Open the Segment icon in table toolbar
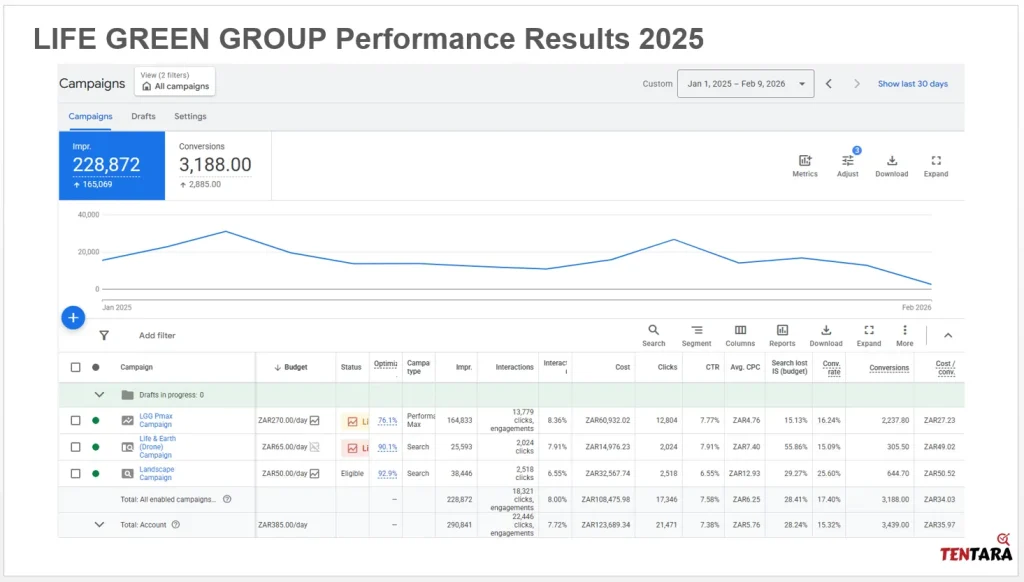Screen dimensions: 1024x582 coord(696,331)
